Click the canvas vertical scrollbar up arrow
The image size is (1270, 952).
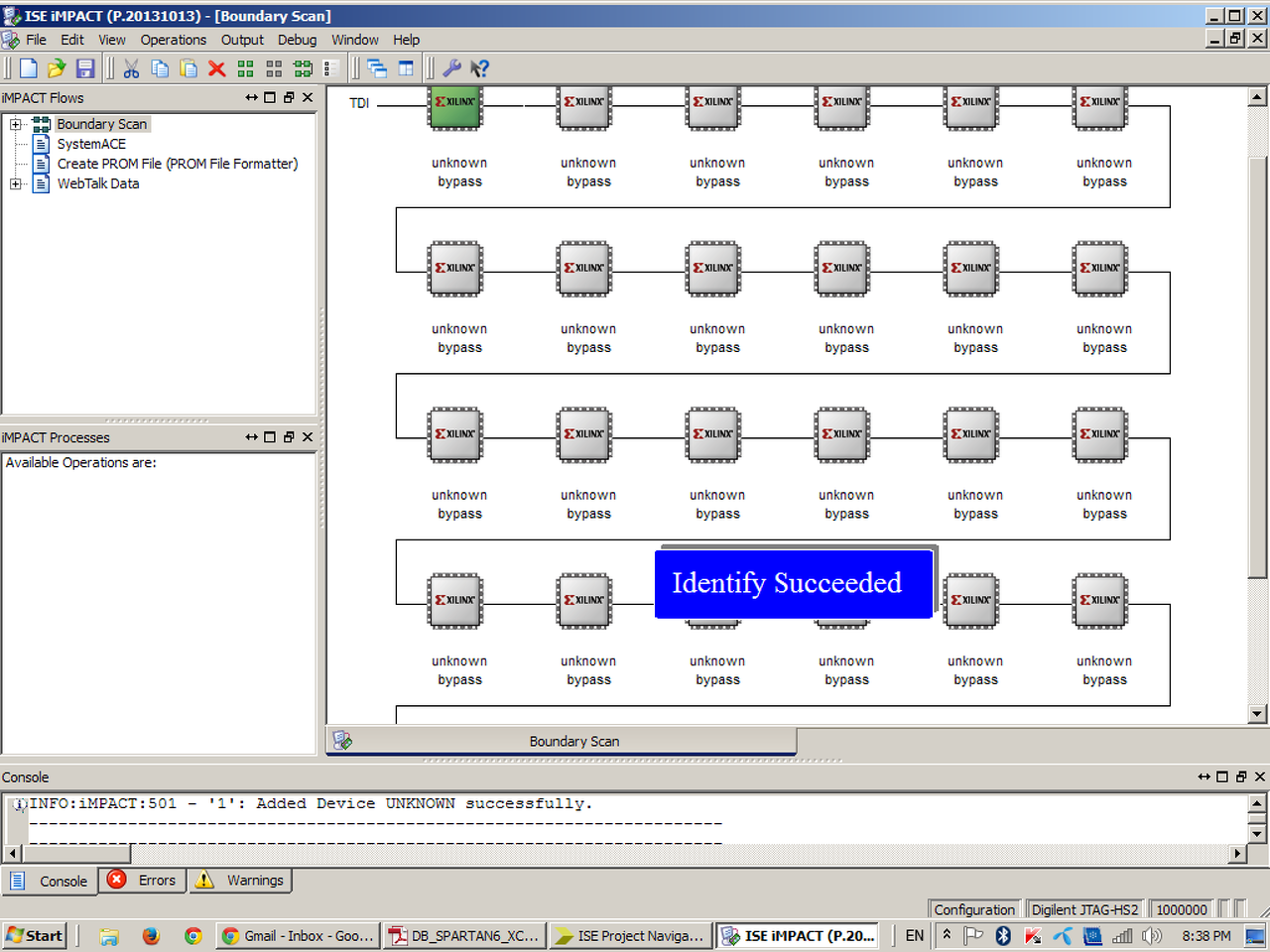[1257, 96]
